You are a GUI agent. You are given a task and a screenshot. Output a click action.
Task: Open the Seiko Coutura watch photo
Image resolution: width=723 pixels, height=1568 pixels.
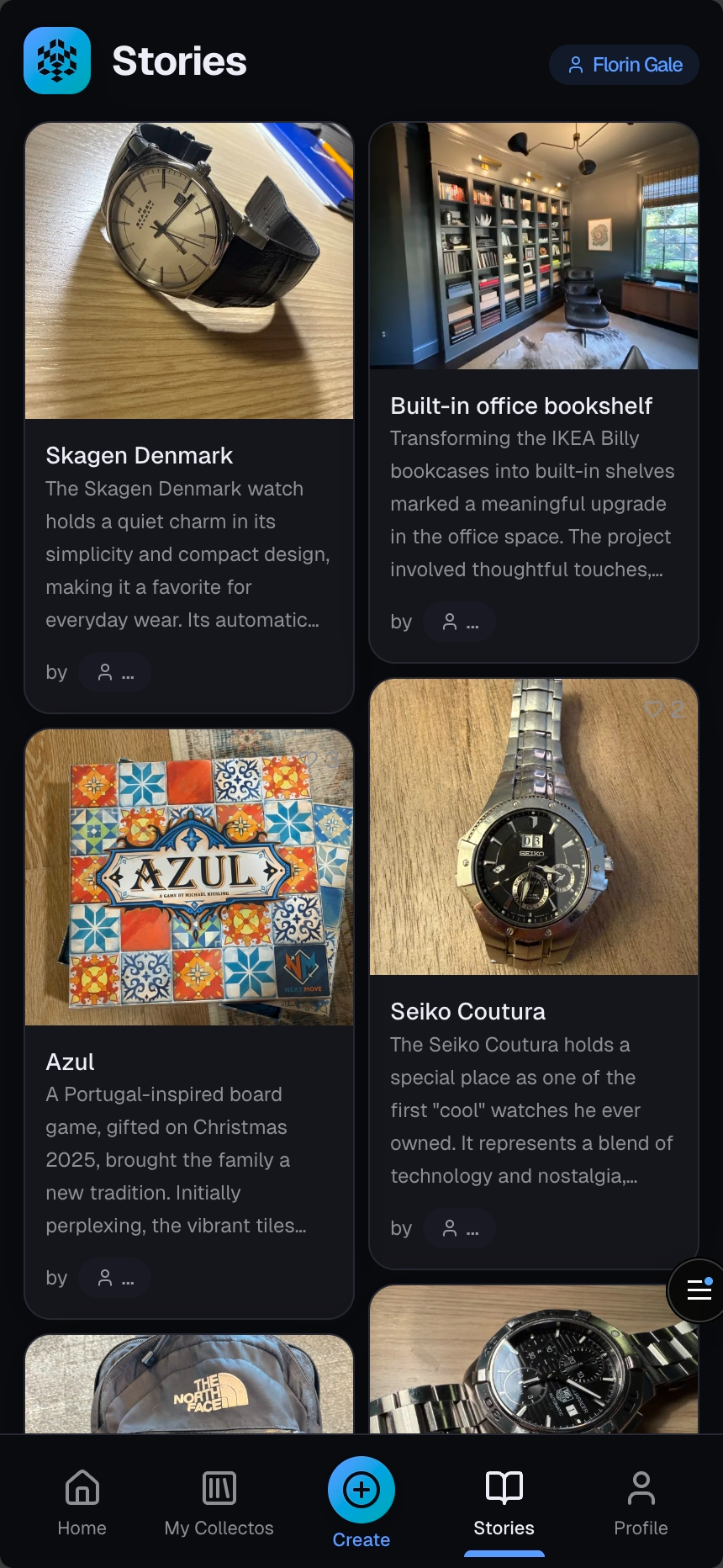click(534, 827)
